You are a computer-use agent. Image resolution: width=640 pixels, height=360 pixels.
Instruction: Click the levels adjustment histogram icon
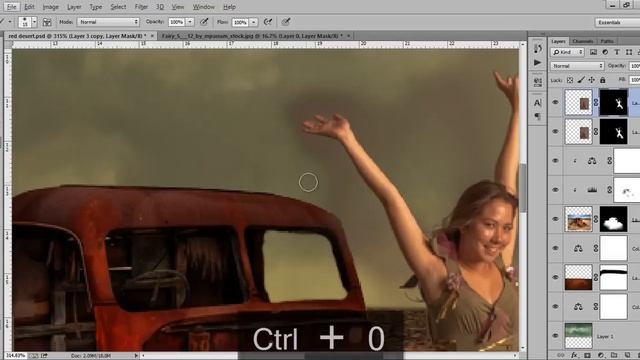[592, 190]
